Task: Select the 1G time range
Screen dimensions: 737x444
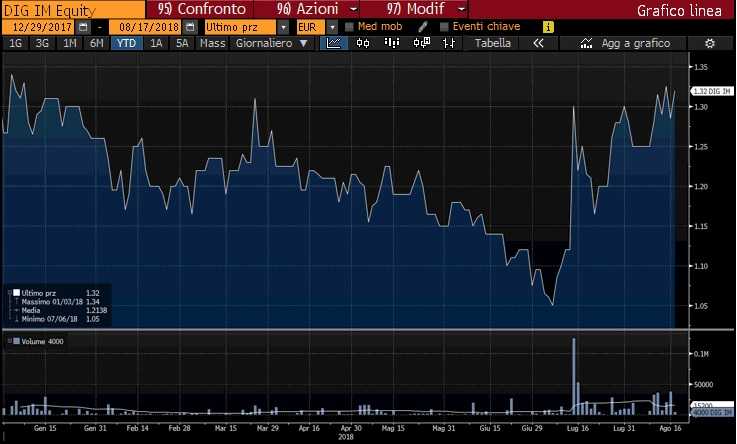Action: [16, 43]
